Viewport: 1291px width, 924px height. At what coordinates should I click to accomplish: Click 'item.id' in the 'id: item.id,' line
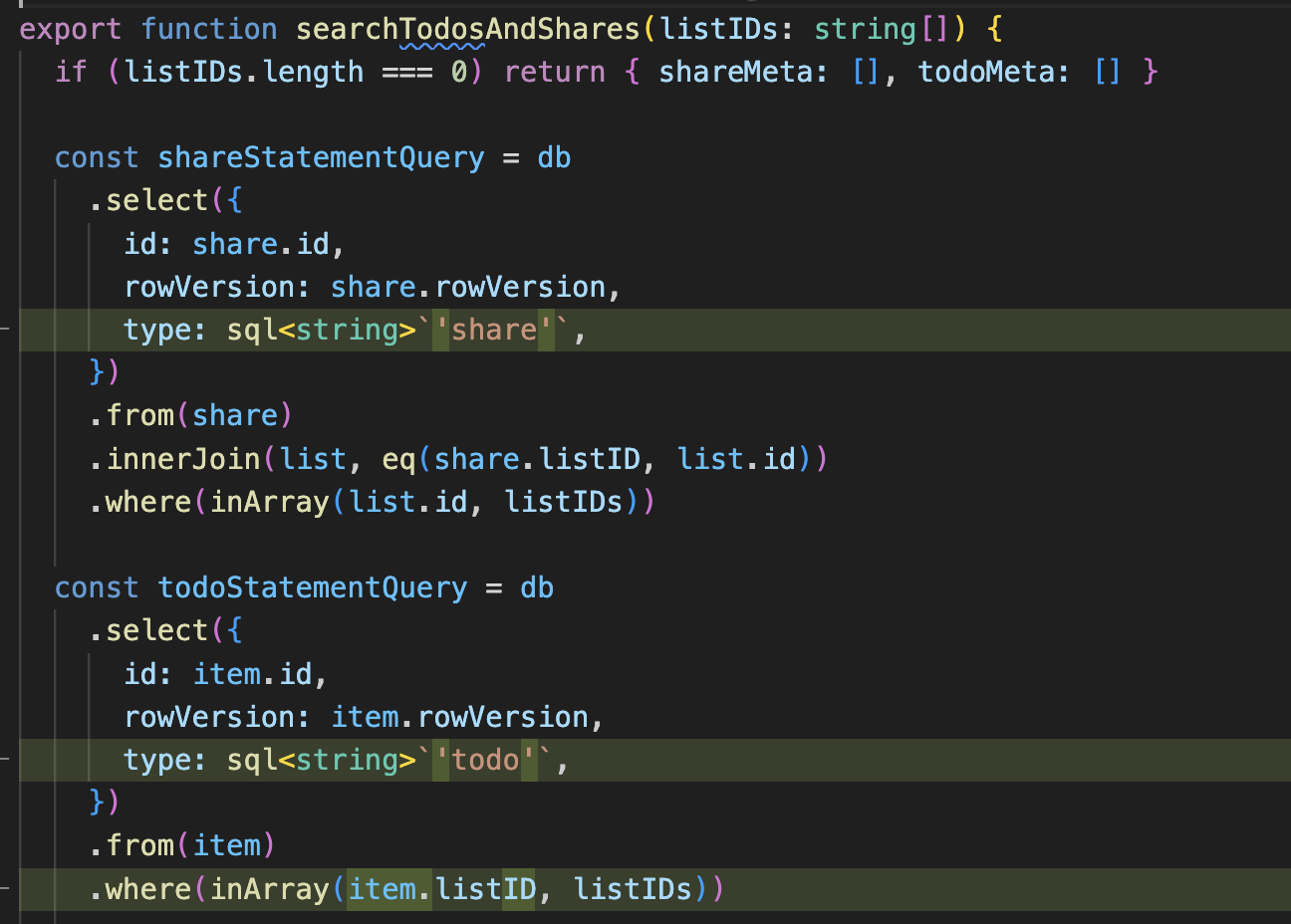[x=252, y=674]
